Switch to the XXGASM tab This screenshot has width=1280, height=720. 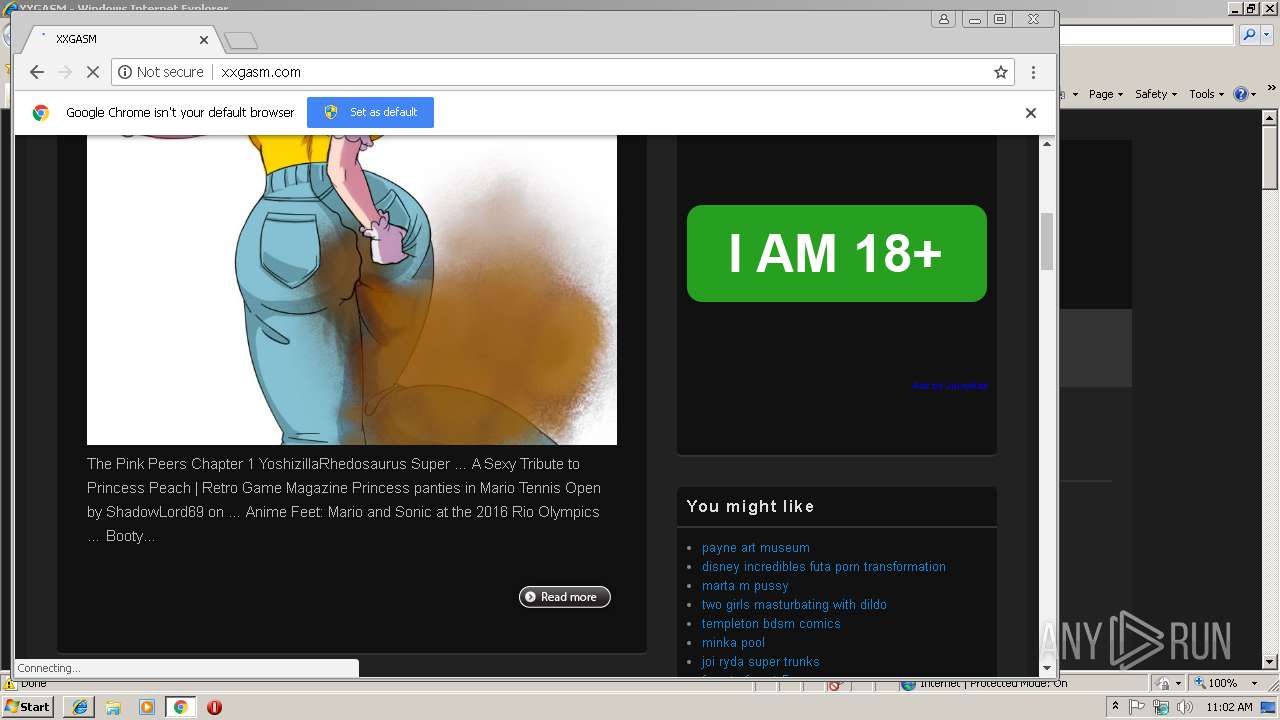120,40
